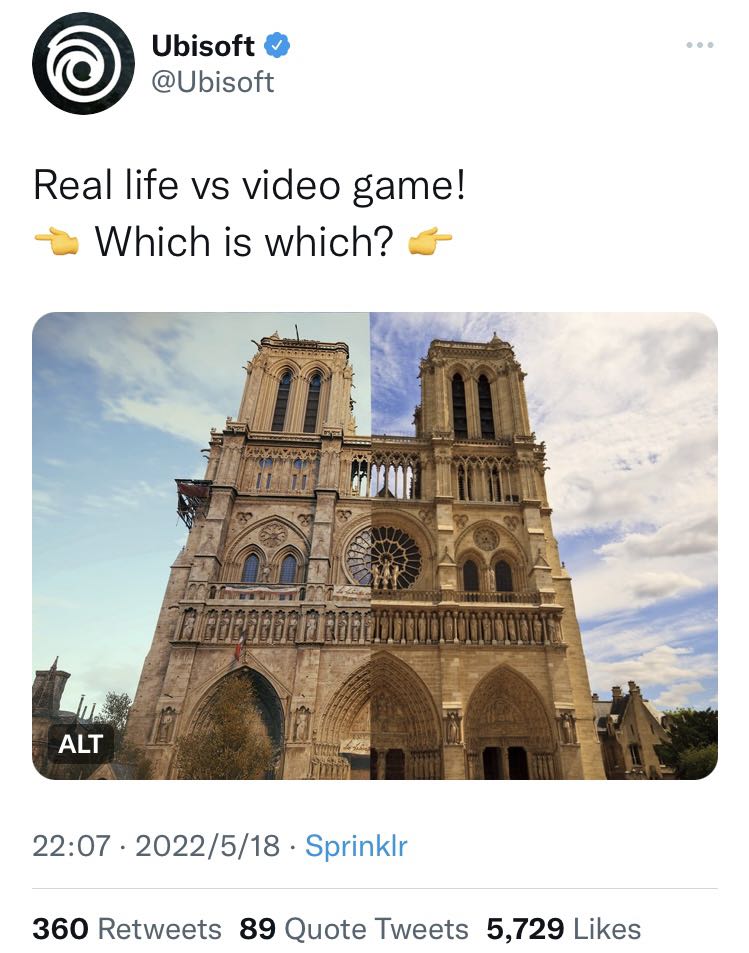The width and height of the screenshot is (749, 953).
Task: Show the image description via ALT badge
Action: pyautogui.click(x=81, y=744)
